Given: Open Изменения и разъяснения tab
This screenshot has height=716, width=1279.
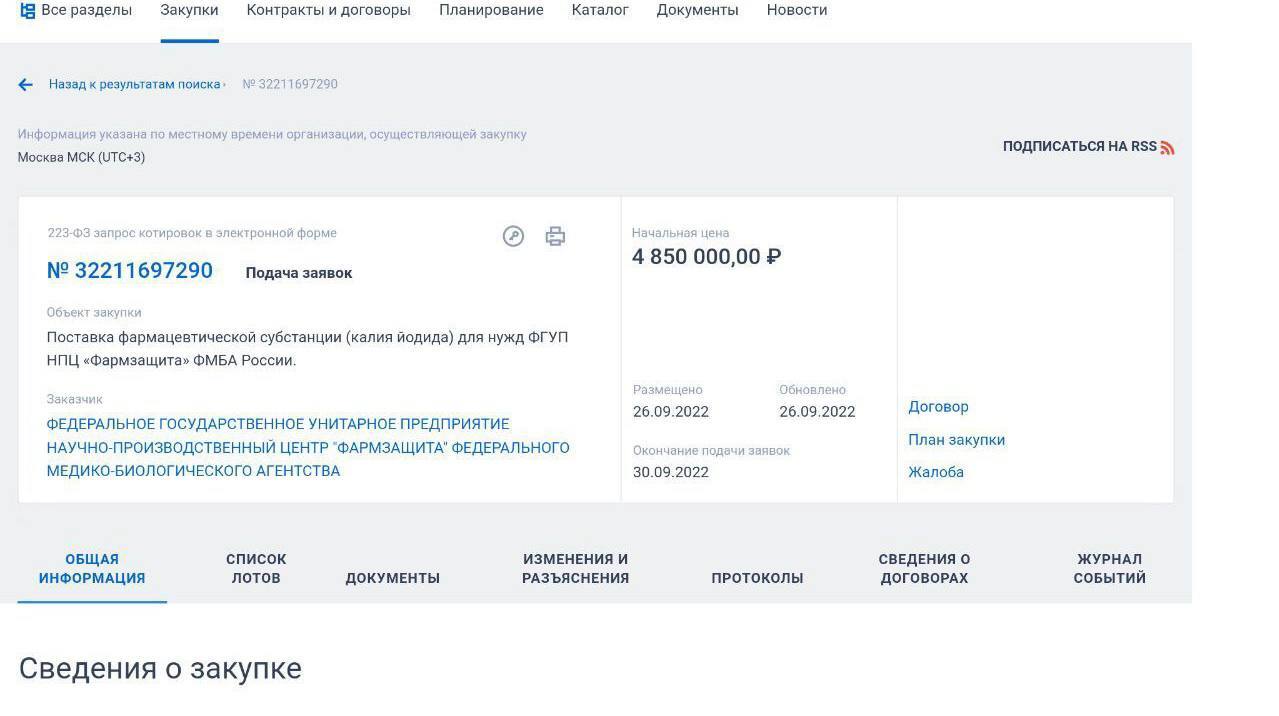Looking at the screenshot, I should [575, 568].
